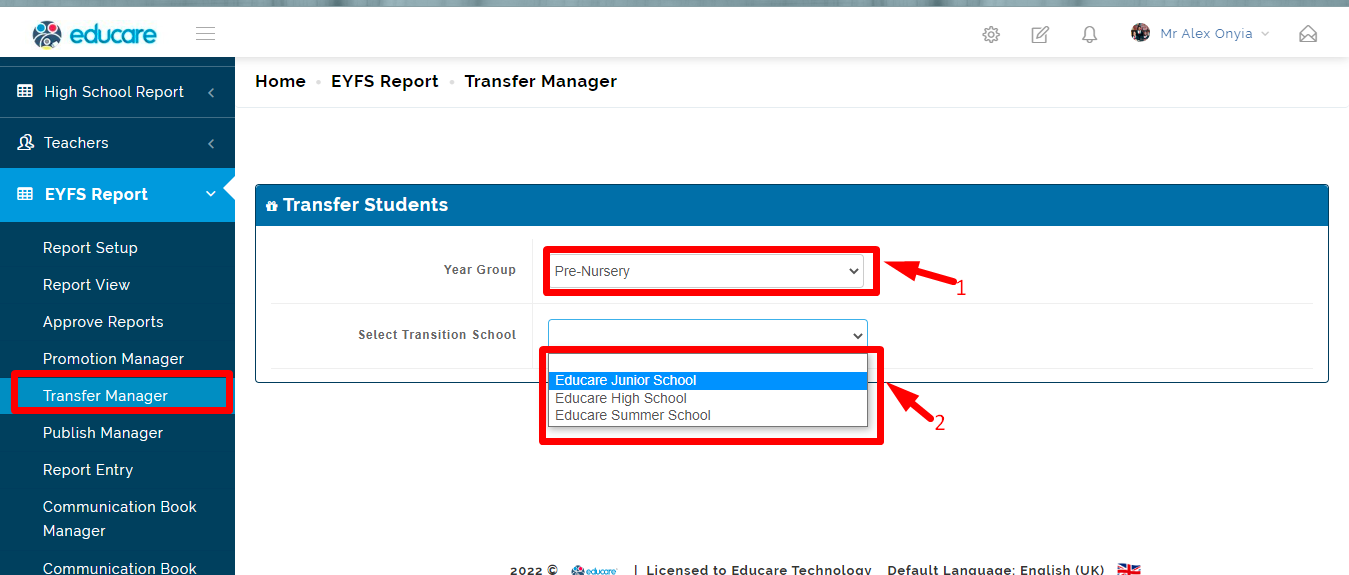Open Communication Book Manager

(x=120, y=519)
